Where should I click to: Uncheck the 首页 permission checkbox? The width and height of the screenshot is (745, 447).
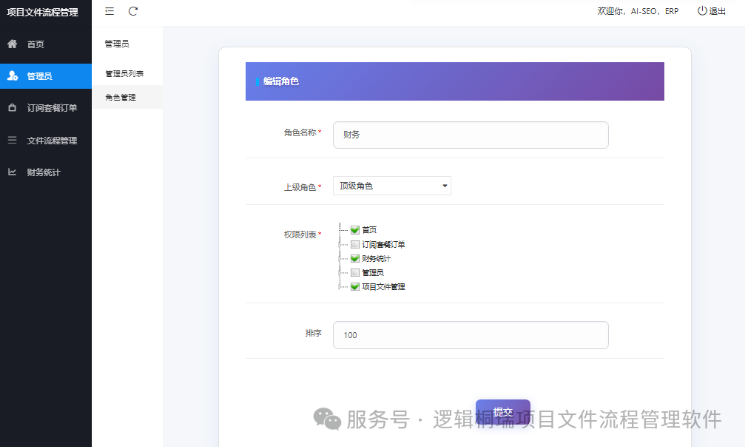coord(355,230)
